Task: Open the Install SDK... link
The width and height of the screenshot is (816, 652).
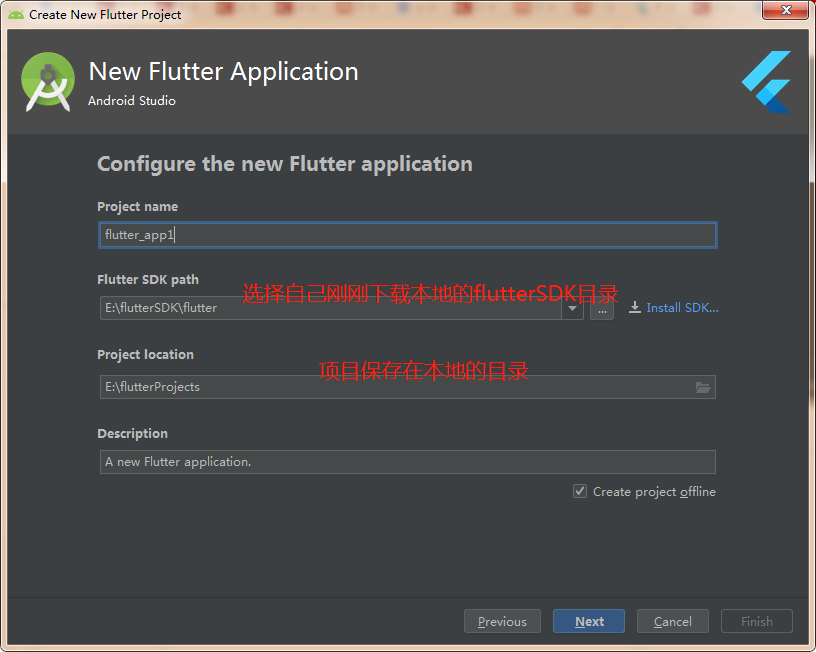Action: (682, 308)
